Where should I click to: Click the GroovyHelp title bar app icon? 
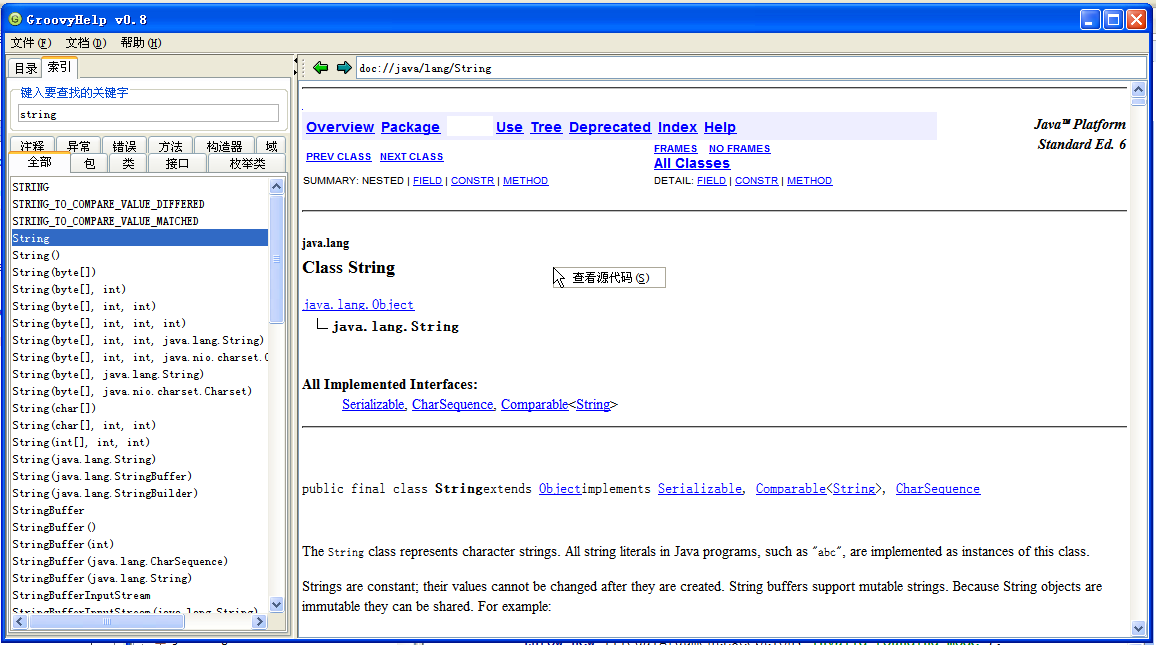(x=15, y=19)
